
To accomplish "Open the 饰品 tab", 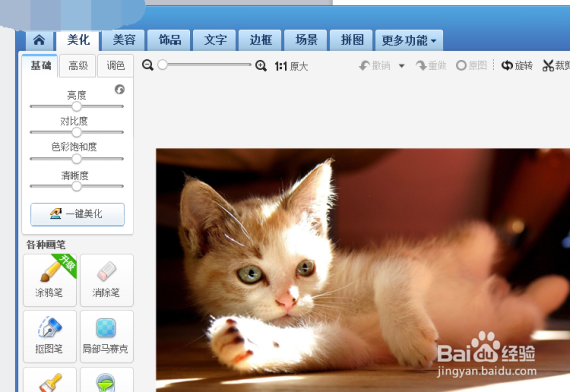I will pos(169,40).
